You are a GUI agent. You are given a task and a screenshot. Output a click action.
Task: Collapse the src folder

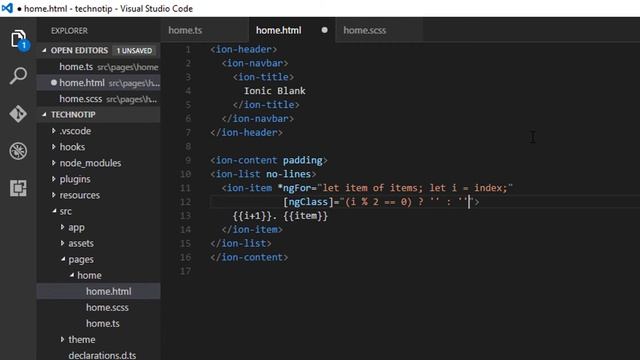pyautogui.click(x=54, y=211)
